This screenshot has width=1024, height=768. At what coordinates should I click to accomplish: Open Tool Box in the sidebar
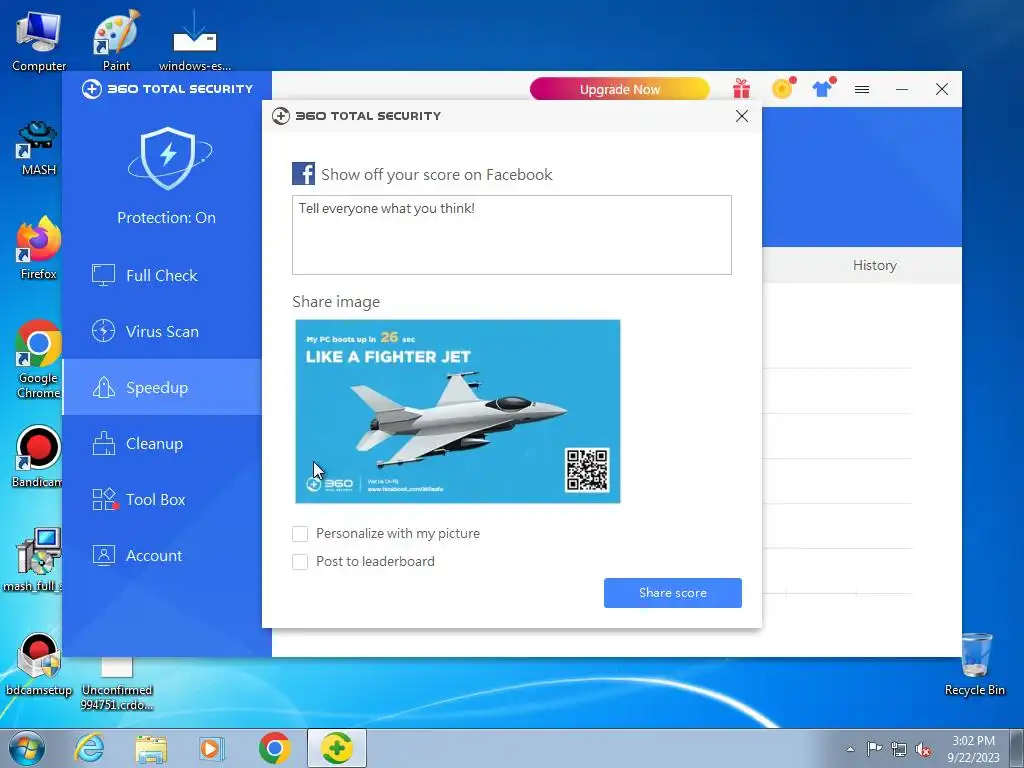pos(162,500)
